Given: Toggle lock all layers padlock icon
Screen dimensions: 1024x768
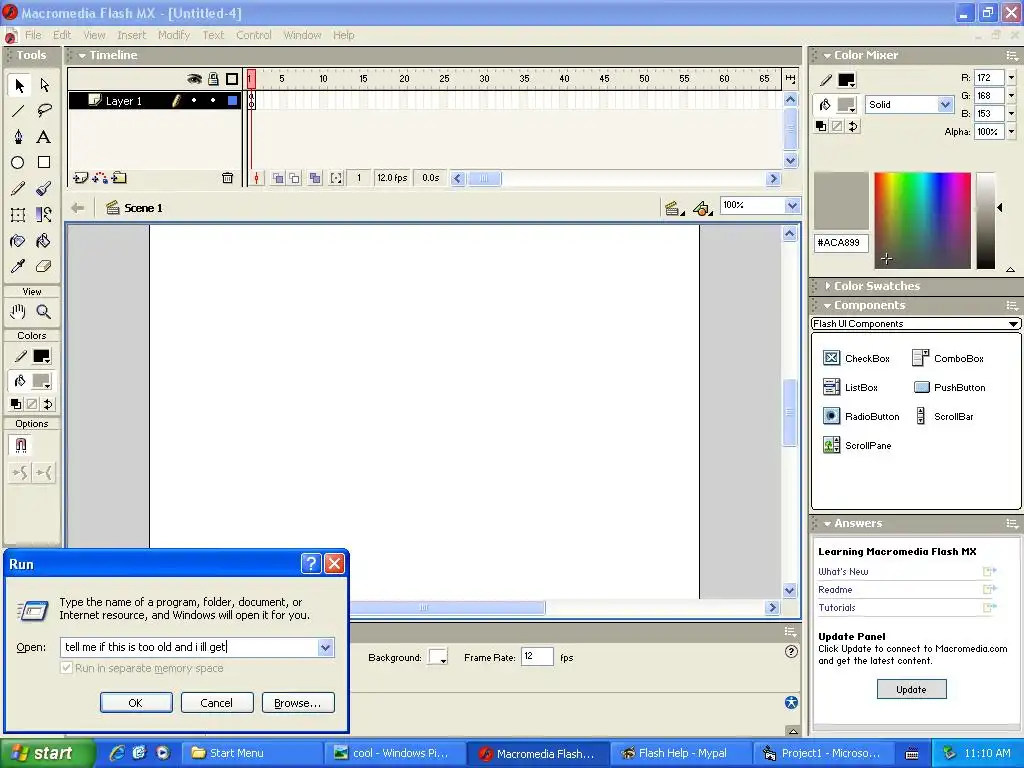Looking at the screenshot, I should 213,79.
